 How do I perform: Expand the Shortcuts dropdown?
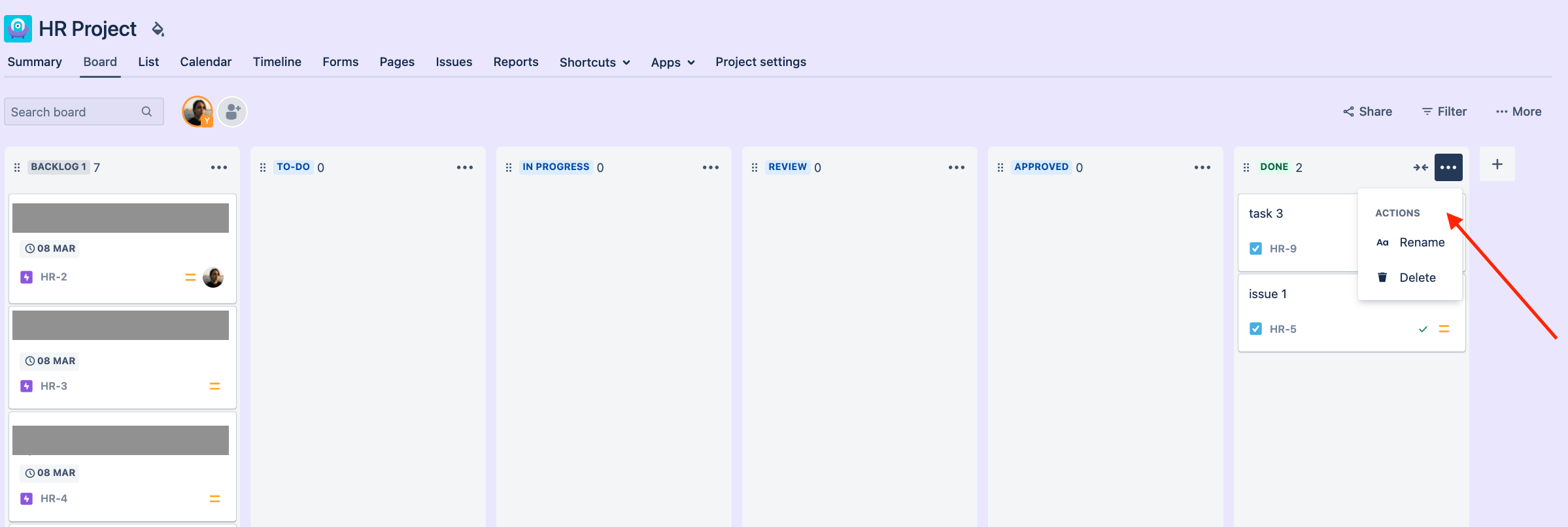point(594,62)
